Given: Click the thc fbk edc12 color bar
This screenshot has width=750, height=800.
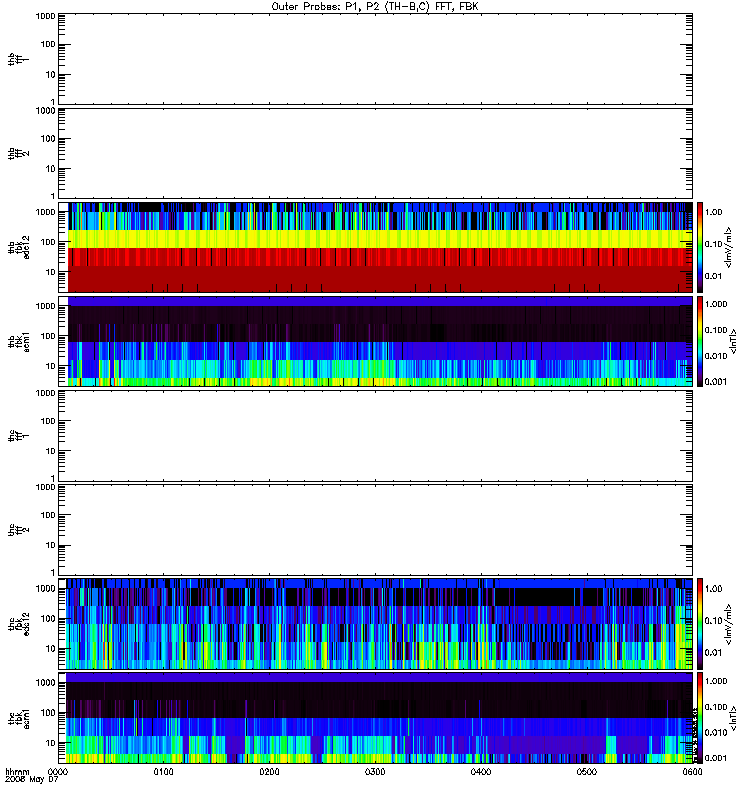Looking at the screenshot, I should (700, 624).
